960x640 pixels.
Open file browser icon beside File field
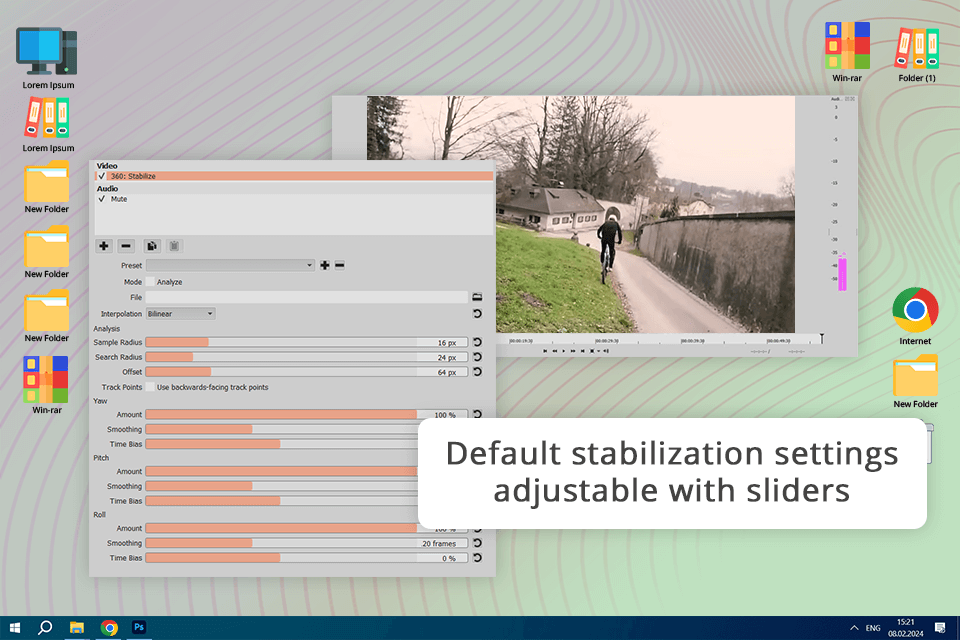pos(478,297)
